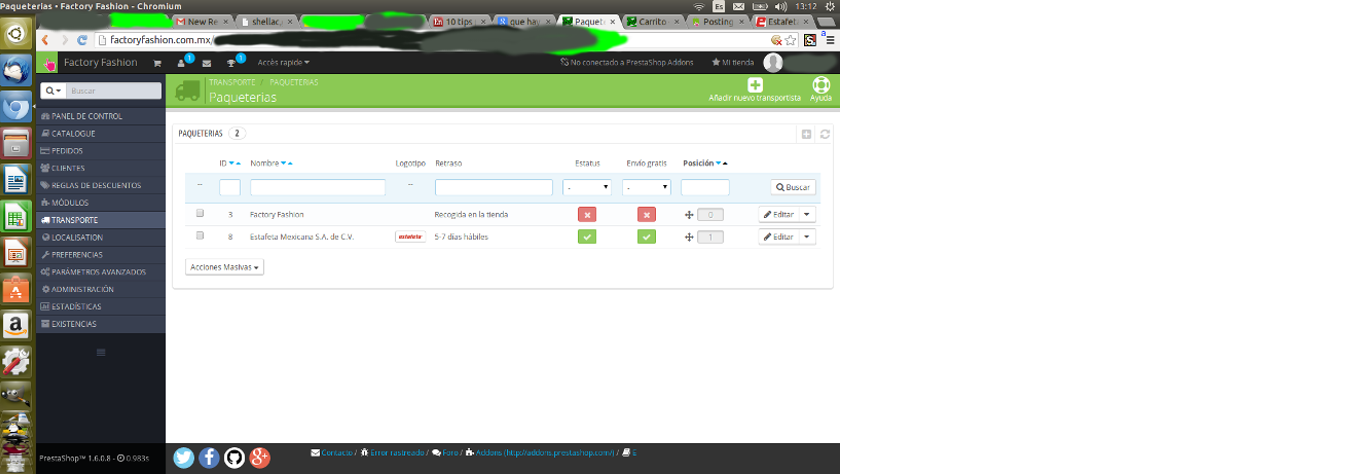This screenshot has height=475, width=1346.
Task: Open LibreOffice Calc from the launcher
Action: pyautogui.click(x=17, y=216)
